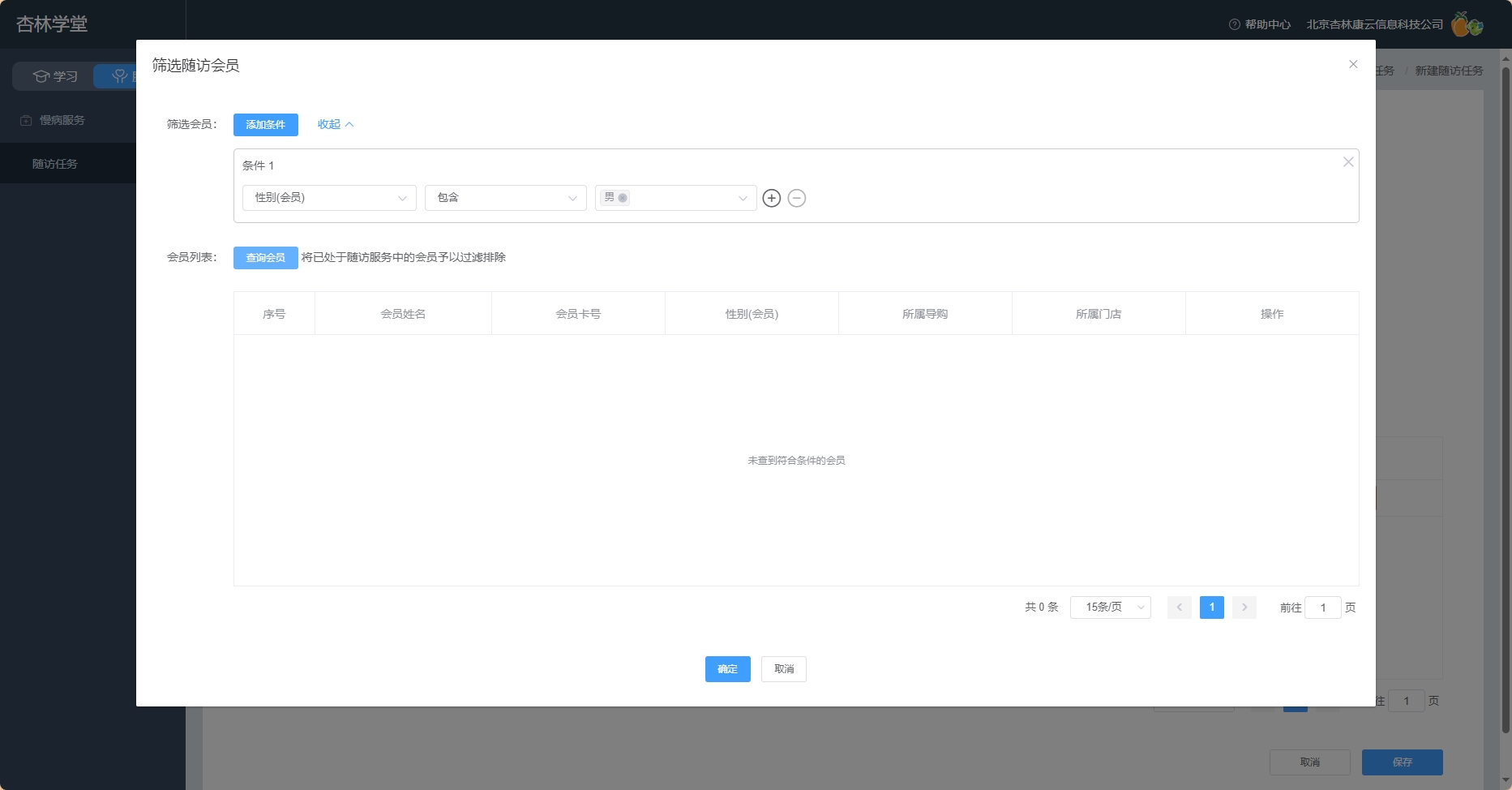Go to the previous page arrow in the dialog
The image size is (1512, 790).
[x=1180, y=608]
